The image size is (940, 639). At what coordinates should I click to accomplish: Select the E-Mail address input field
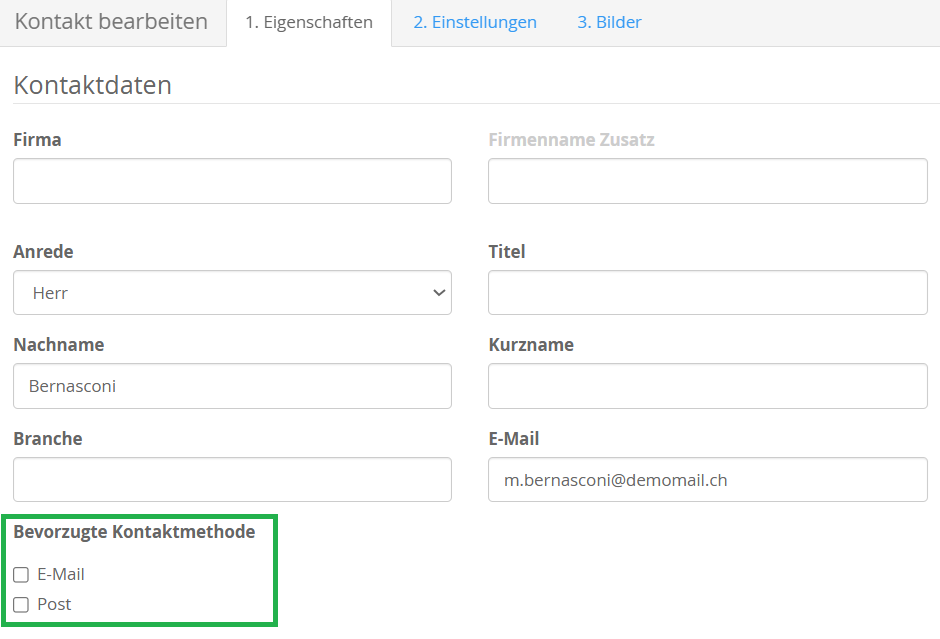pos(707,480)
